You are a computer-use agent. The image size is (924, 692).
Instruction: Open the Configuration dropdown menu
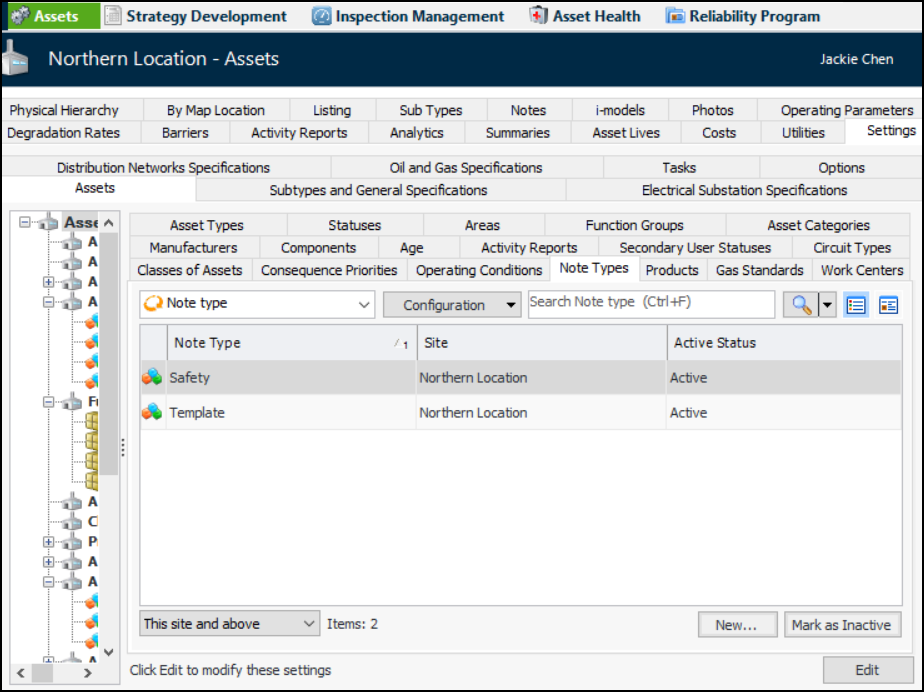coord(452,305)
